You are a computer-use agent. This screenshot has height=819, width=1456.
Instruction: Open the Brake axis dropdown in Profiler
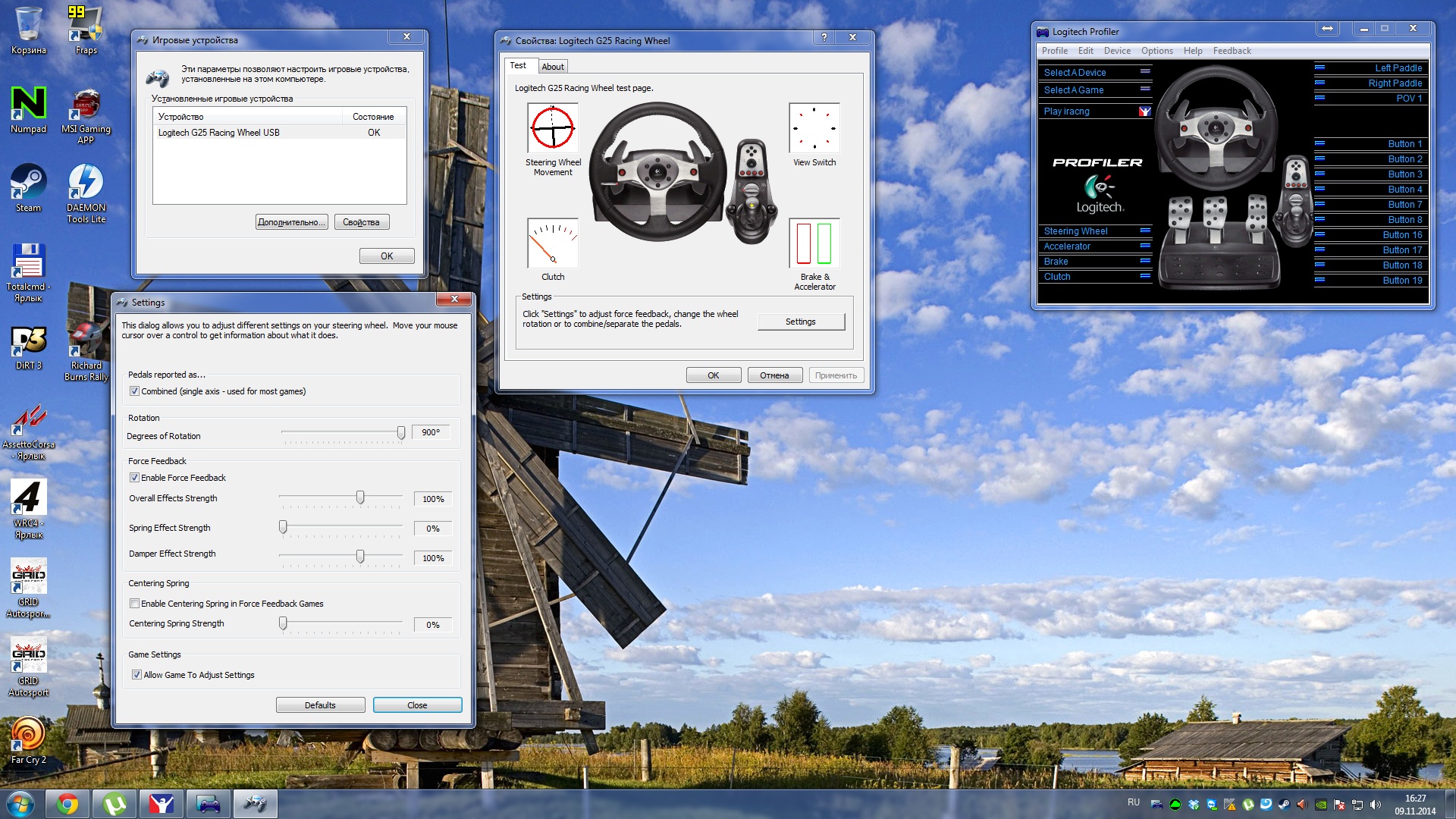pyautogui.click(x=1096, y=262)
